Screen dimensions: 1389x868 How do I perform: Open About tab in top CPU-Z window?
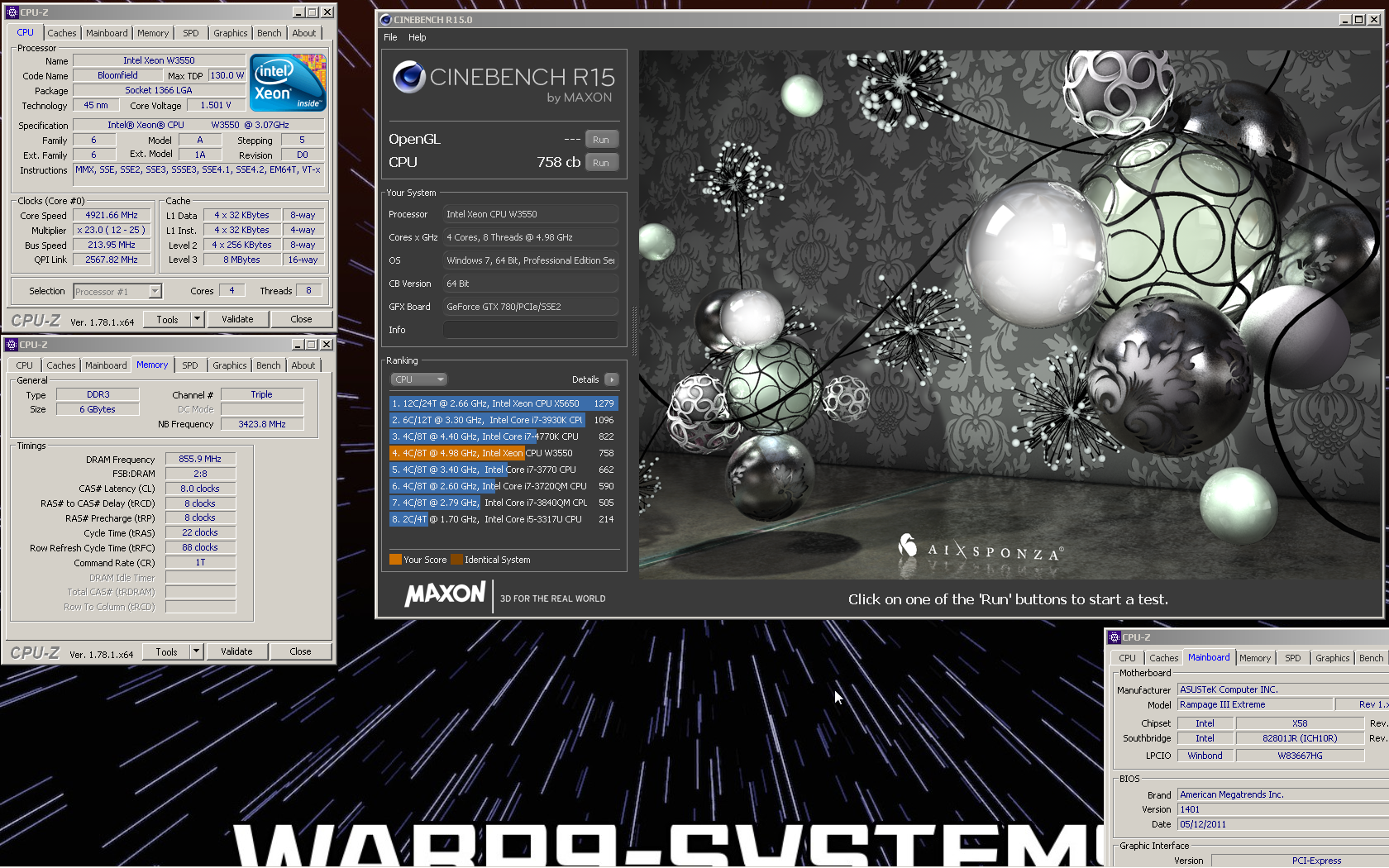click(304, 33)
